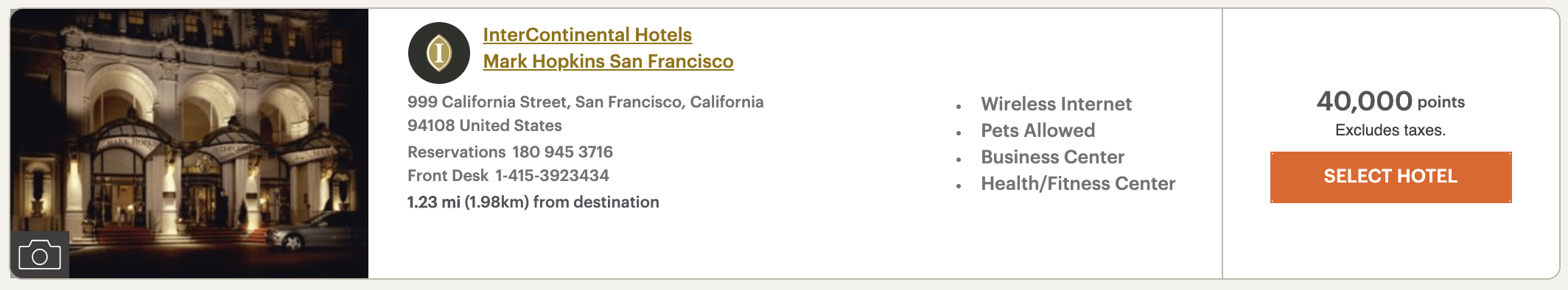Click the Front Desk label text
The height and width of the screenshot is (290, 1568).
(447, 175)
